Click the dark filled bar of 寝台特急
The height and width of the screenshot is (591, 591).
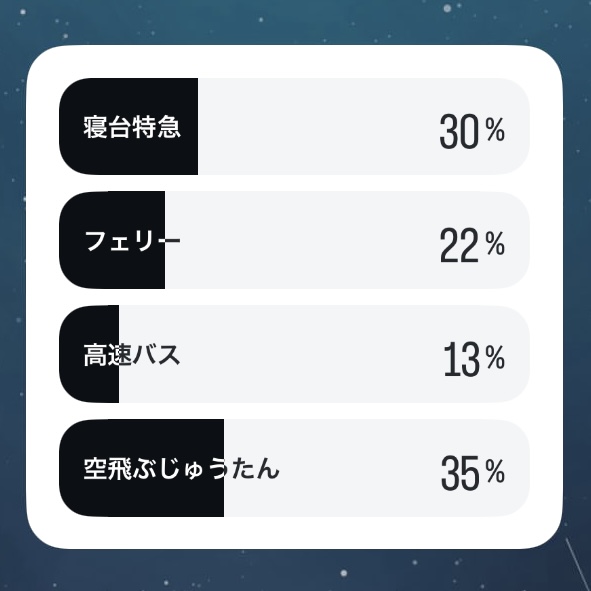(x=129, y=126)
